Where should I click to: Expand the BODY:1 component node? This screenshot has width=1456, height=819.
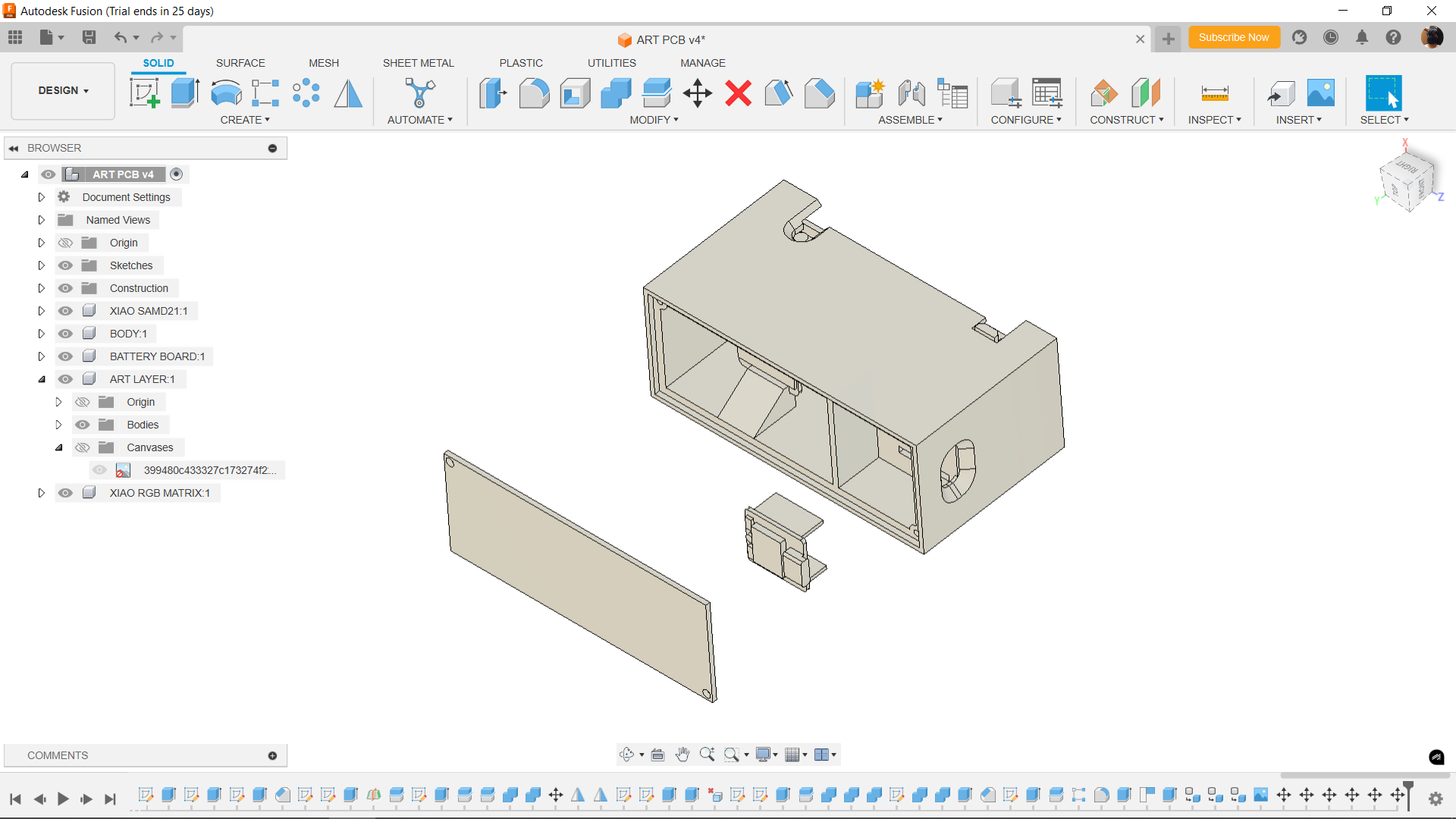(x=41, y=334)
